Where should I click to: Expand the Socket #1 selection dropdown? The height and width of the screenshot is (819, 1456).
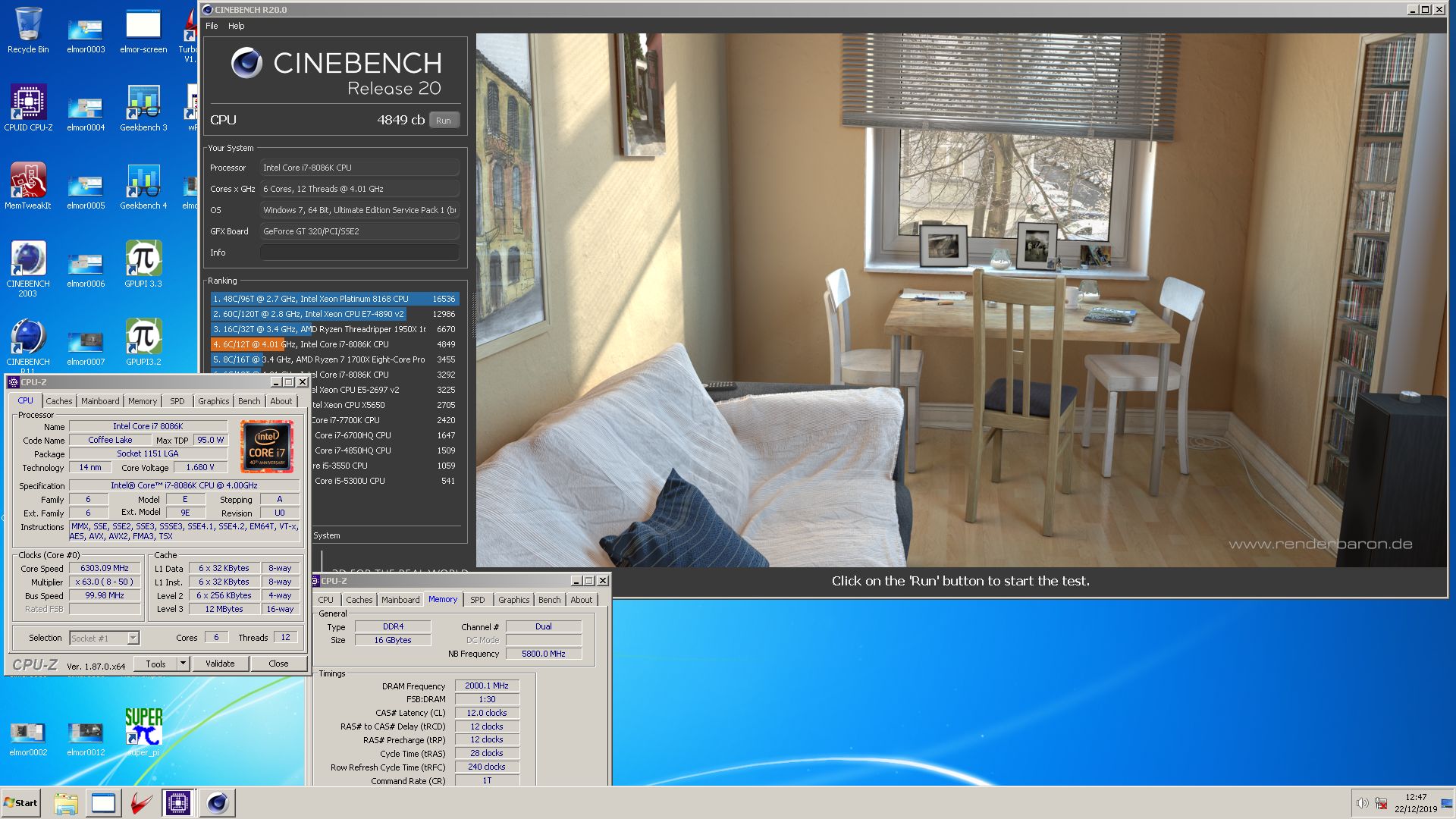[133, 639]
